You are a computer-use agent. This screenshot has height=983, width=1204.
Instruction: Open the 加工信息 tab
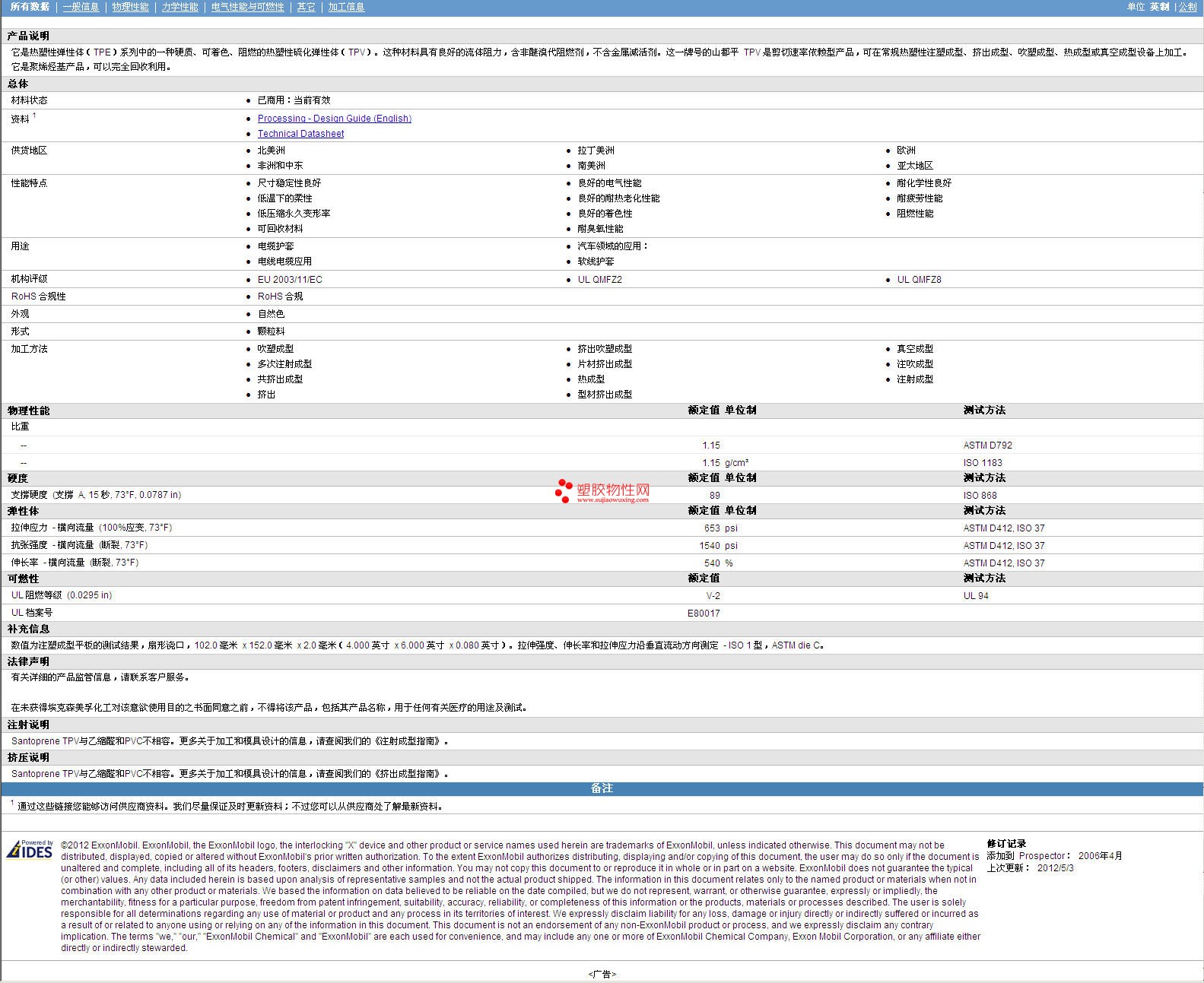click(x=346, y=7)
